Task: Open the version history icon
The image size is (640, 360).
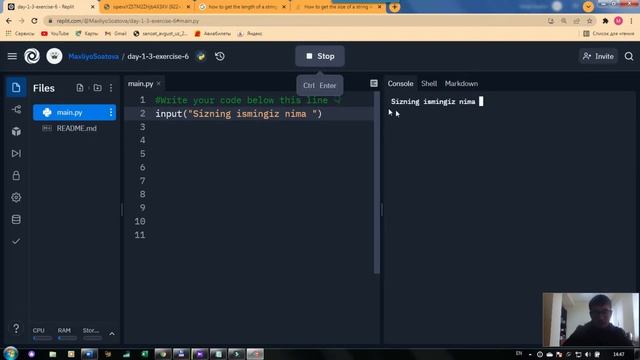Action: 220,56
